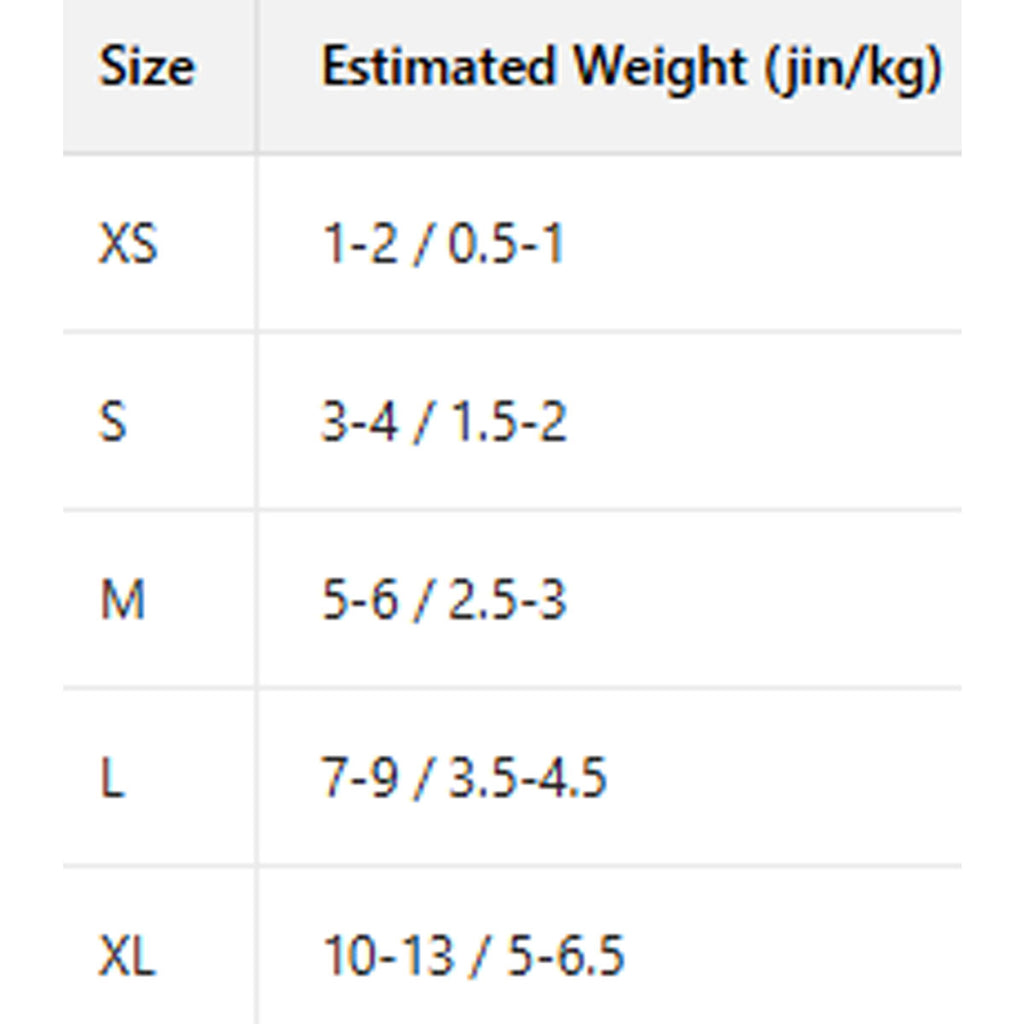The height and width of the screenshot is (1024, 1024).
Task: Select the L size cell
Action: click(112, 778)
